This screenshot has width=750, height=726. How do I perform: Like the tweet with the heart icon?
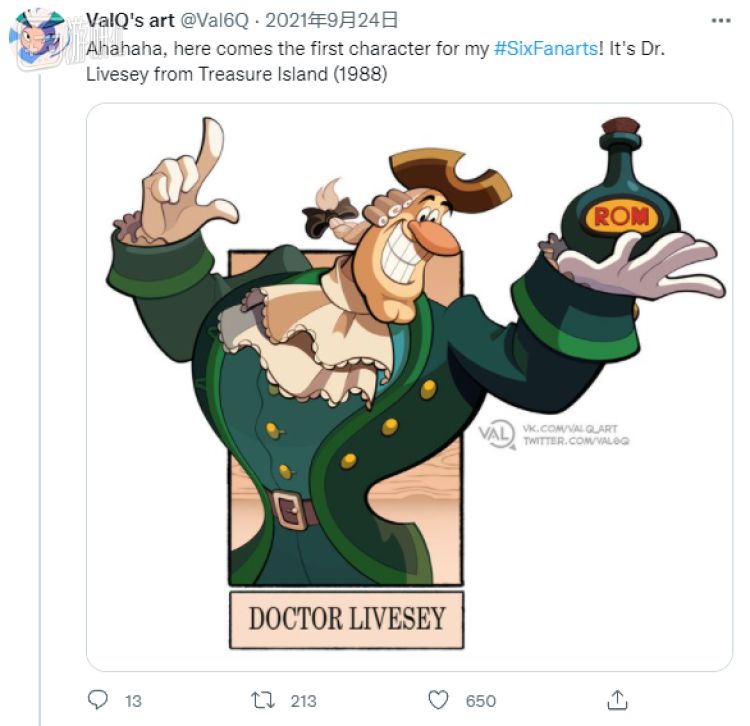436,699
